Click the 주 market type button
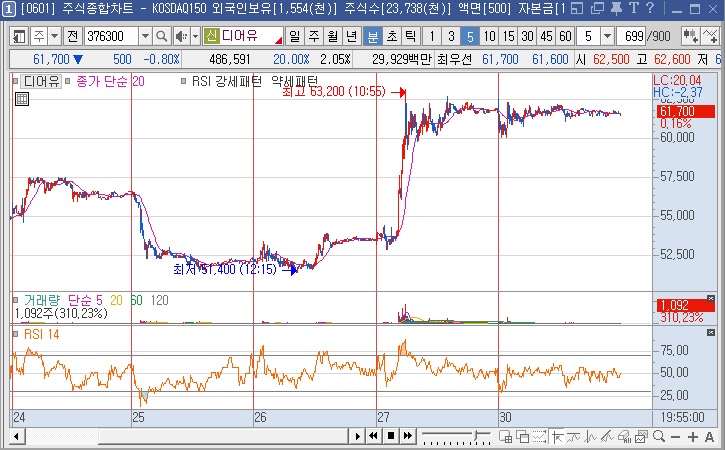725x450 pixels. pyautogui.click(x=39, y=36)
